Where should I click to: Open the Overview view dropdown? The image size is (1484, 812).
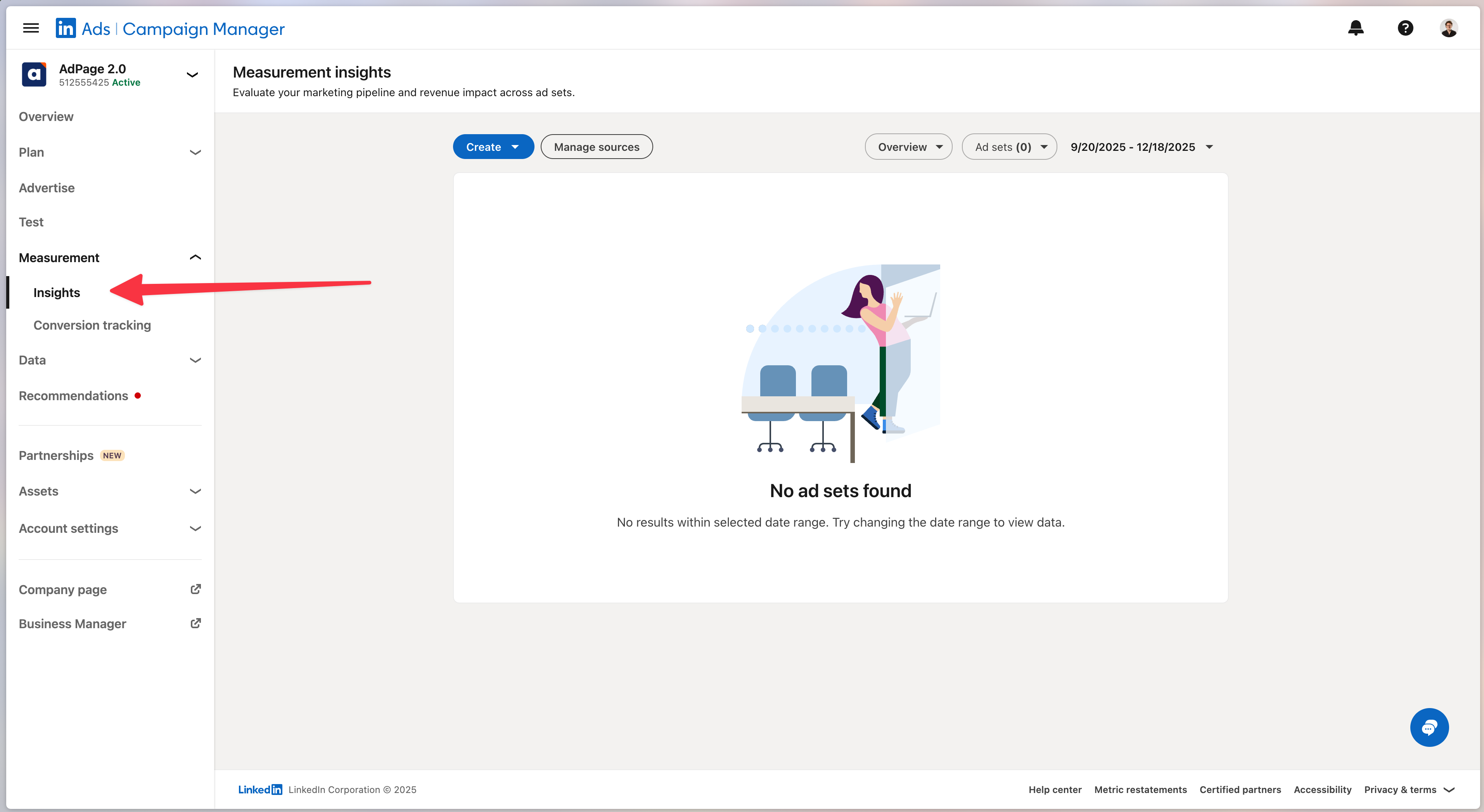[x=908, y=147]
